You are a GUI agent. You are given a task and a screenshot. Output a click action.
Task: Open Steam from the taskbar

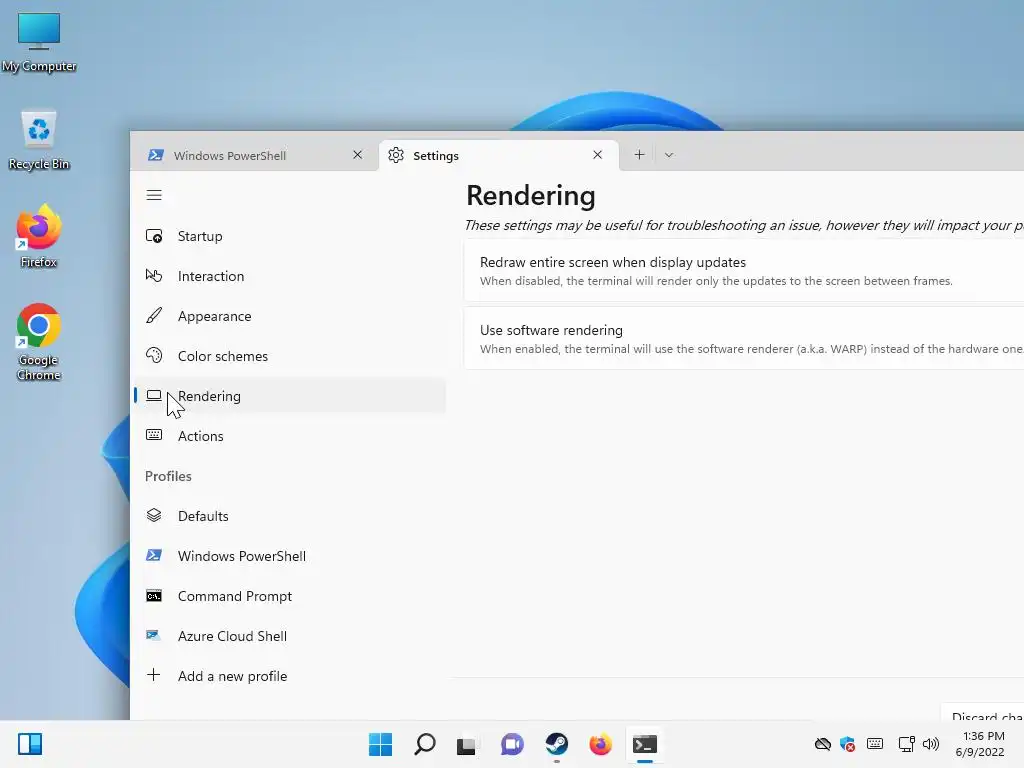click(x=556, y=744)
